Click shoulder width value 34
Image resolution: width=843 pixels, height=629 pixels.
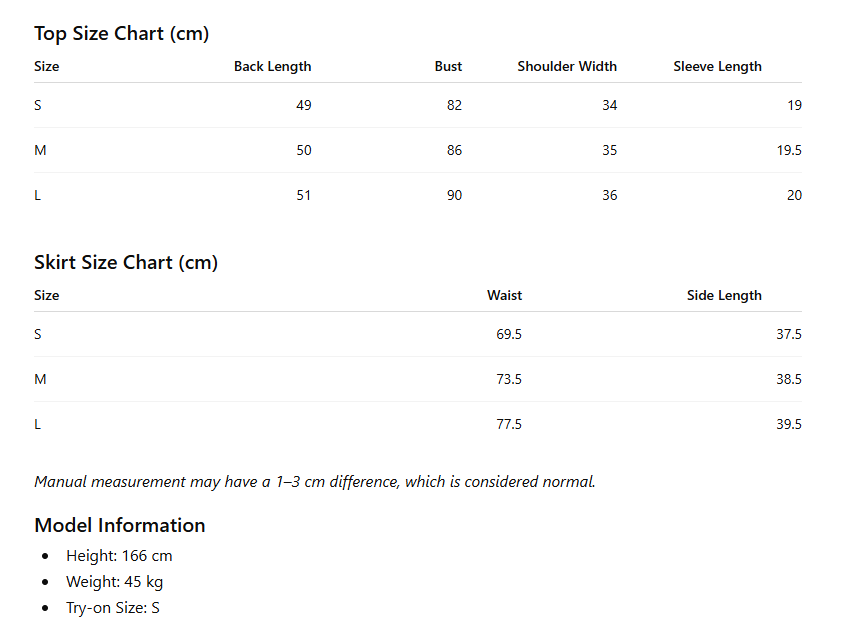tap(609, 105)
